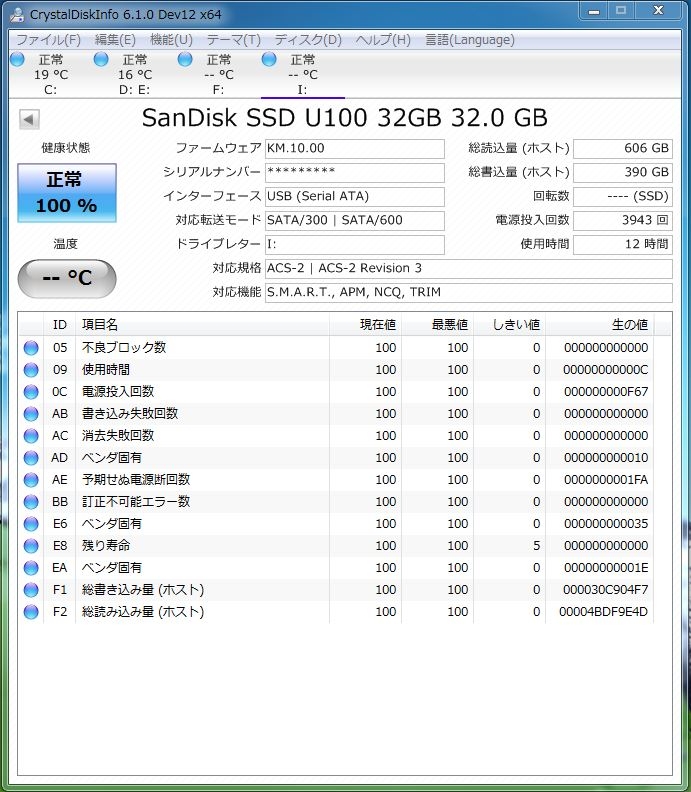The width and height of the screenshot is (691, 792).
Task: Click status icon for E6 ベンダ固有 row
Action: coord(31,524)
